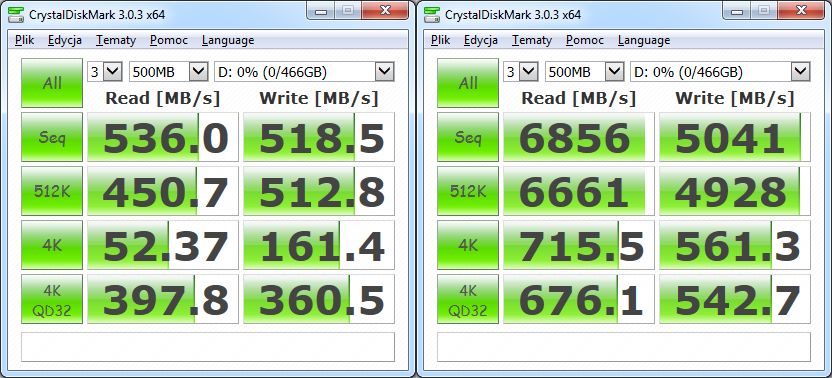Image resolution: width=832 pixels, height=378 pixels.
Task: Open Plik menu in left window
Action: [x=25, y=40]
